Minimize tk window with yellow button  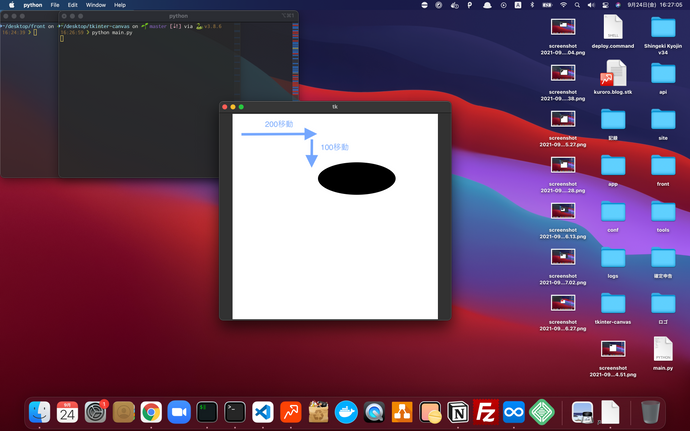click(x=233, y=107)
